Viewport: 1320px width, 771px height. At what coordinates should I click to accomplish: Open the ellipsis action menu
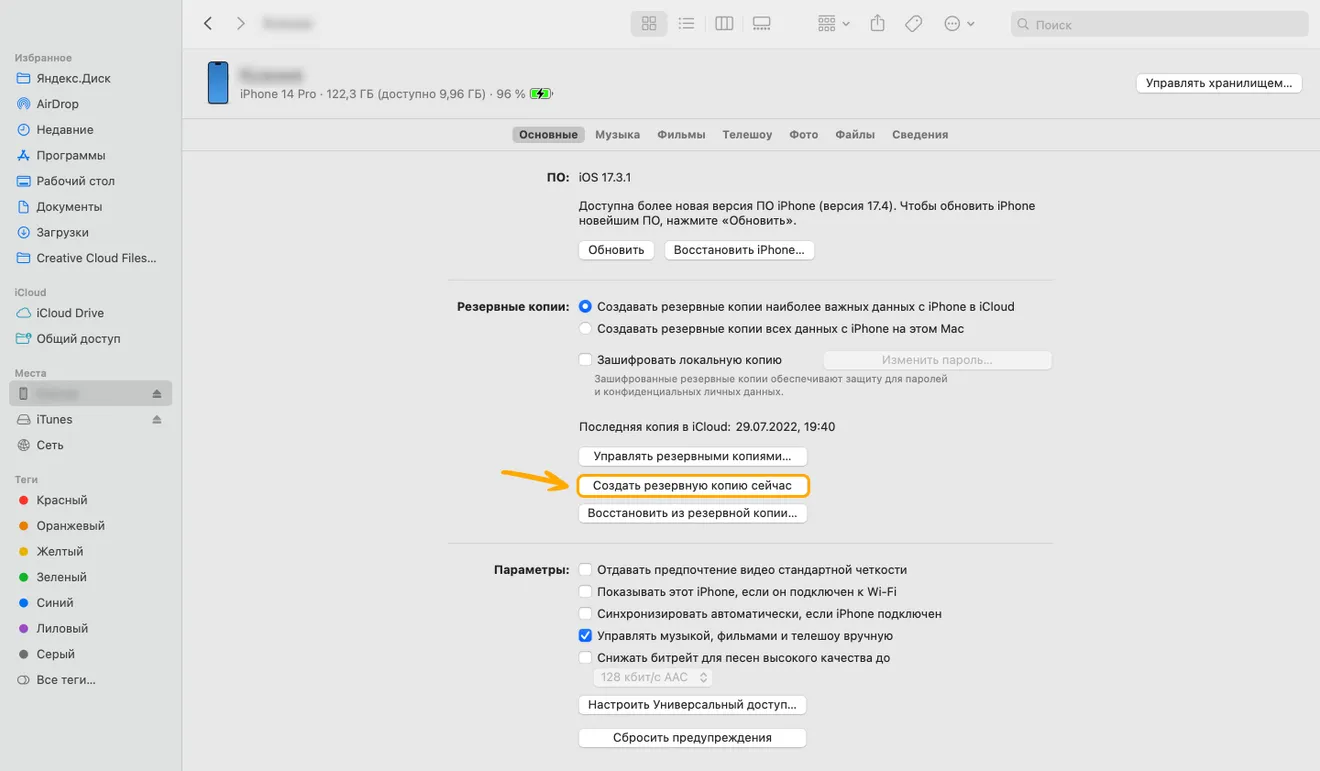[959, 23]
